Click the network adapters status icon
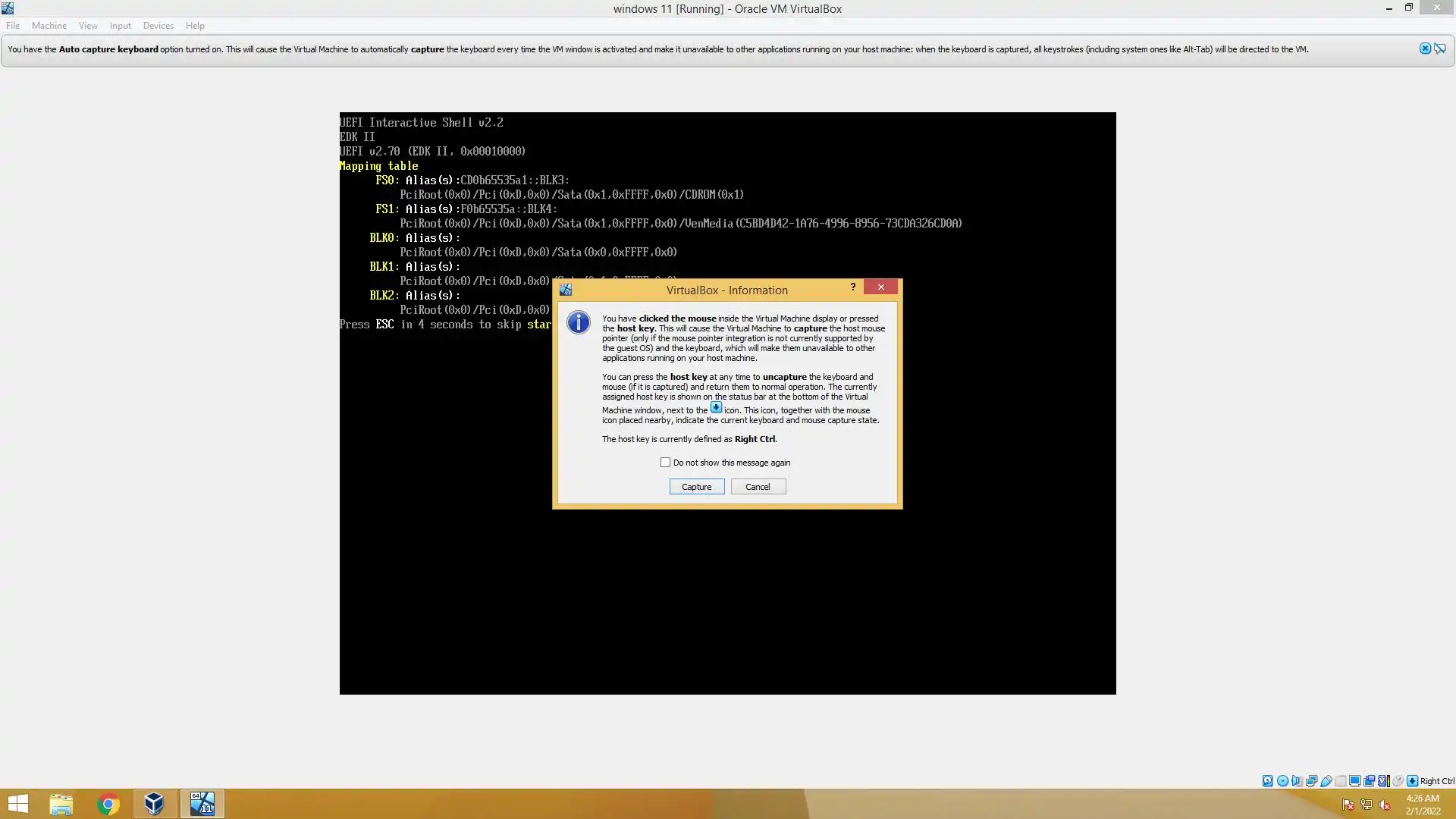This screenshot has height=819, width=1456. (1311, 781)
